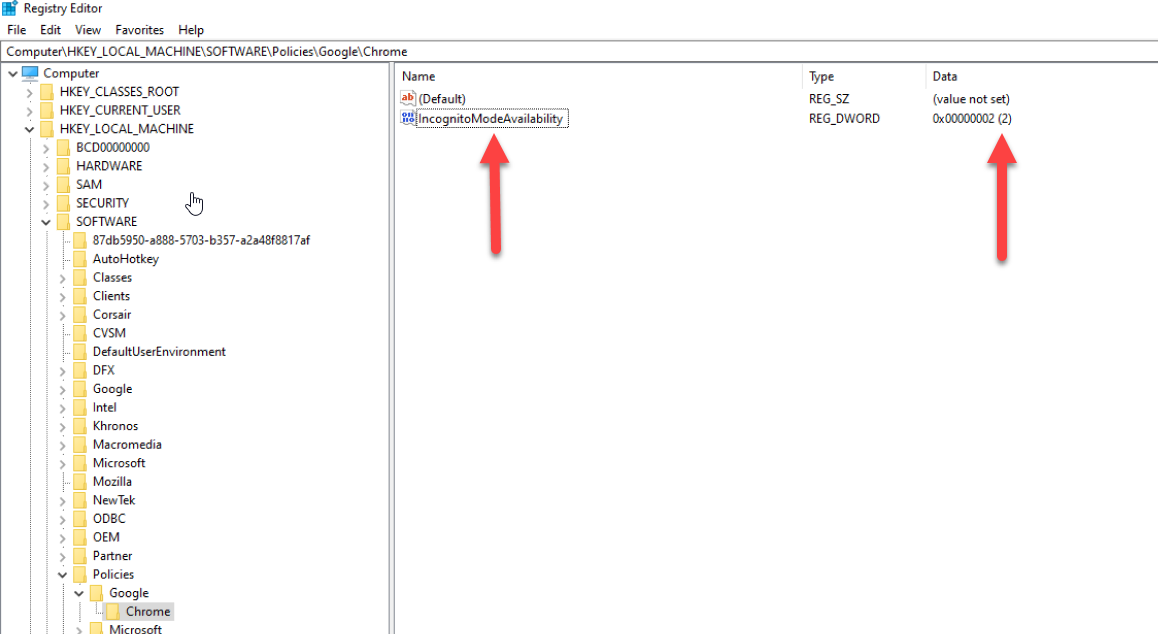Select the DFX key
This screenshot has width=1158, height=634.
coord(103,370)
